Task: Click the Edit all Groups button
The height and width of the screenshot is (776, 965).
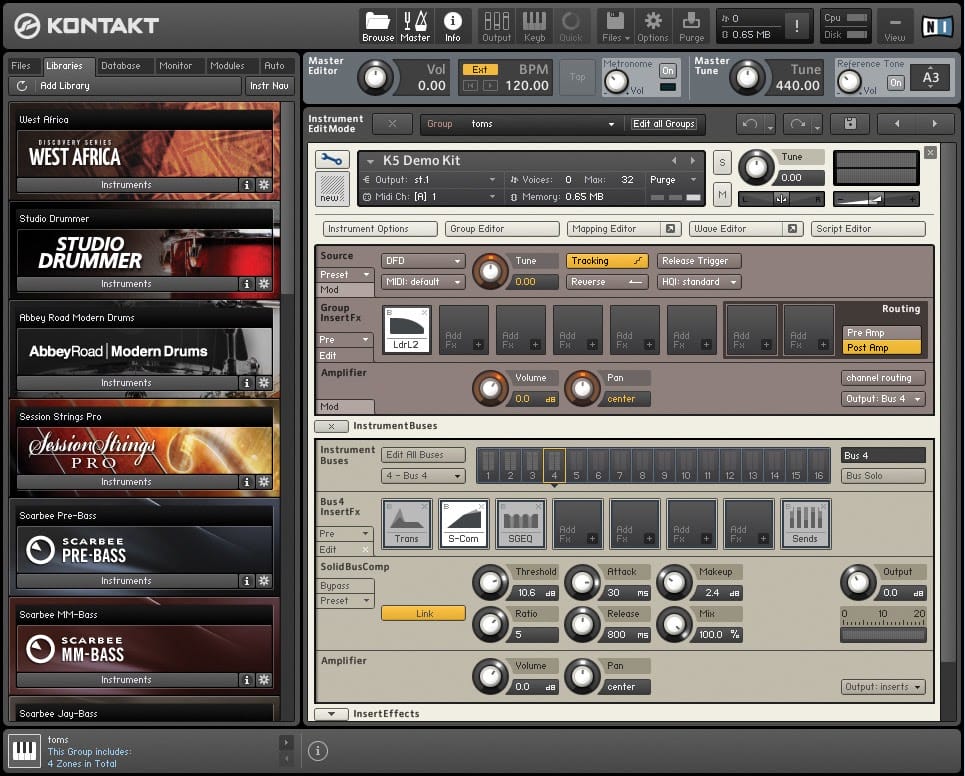Action: (x=664, y=124)
